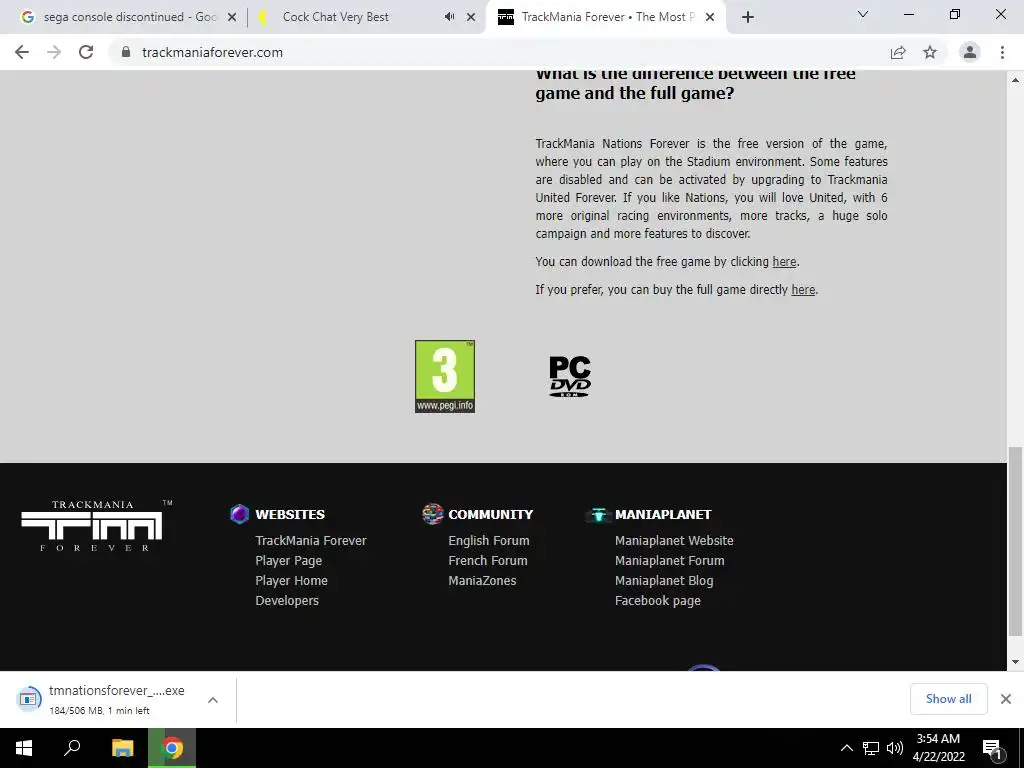The height and width of the screenshot is (768, 1024).
Task: Click the Maniaplanet section icon
Action: 598,515
